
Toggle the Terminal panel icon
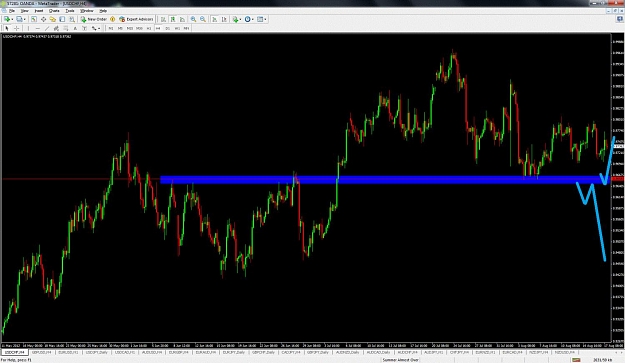(62, 19)
